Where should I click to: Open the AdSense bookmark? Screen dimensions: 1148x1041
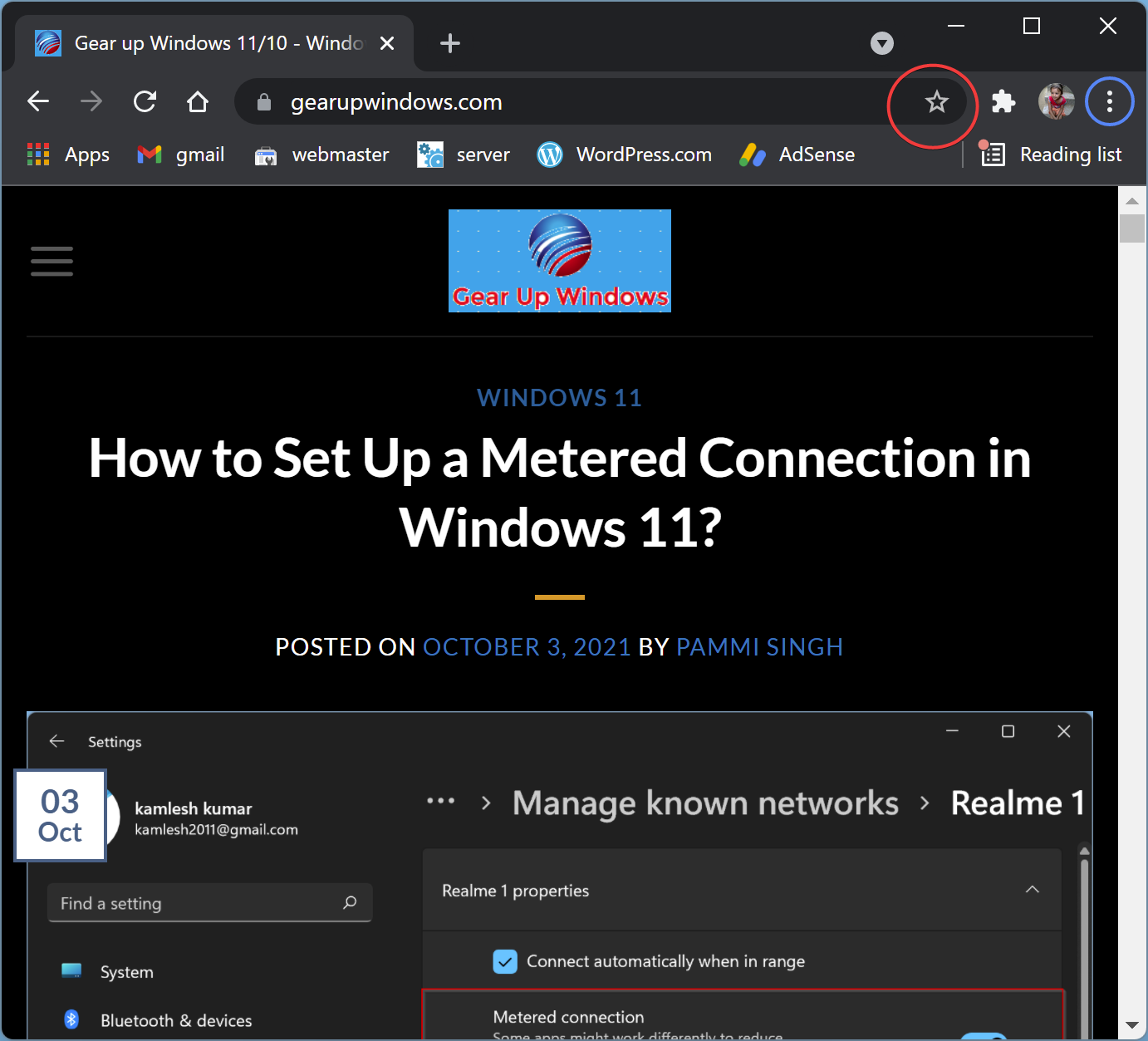797,155
